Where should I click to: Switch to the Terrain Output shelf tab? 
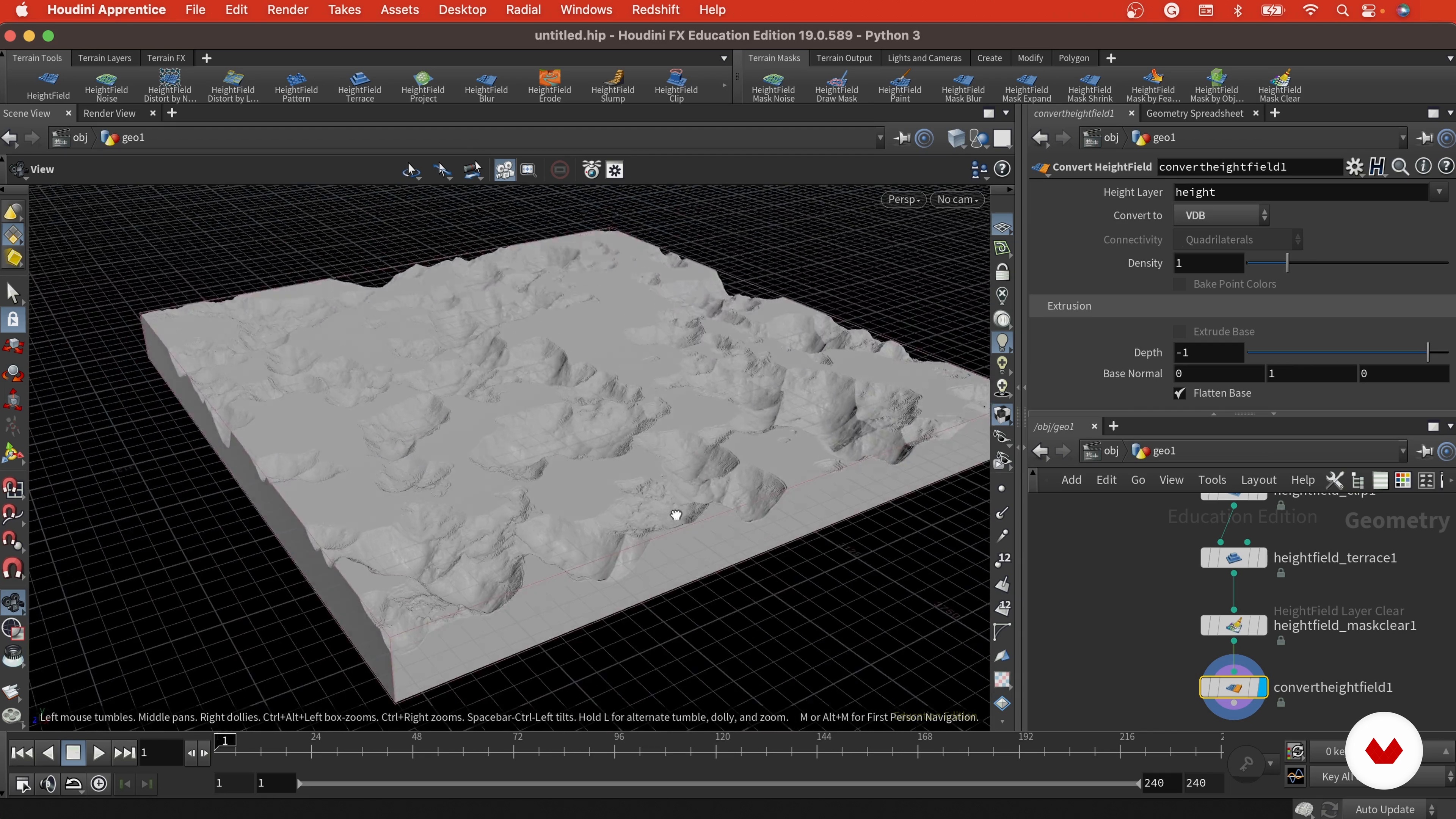844,58
